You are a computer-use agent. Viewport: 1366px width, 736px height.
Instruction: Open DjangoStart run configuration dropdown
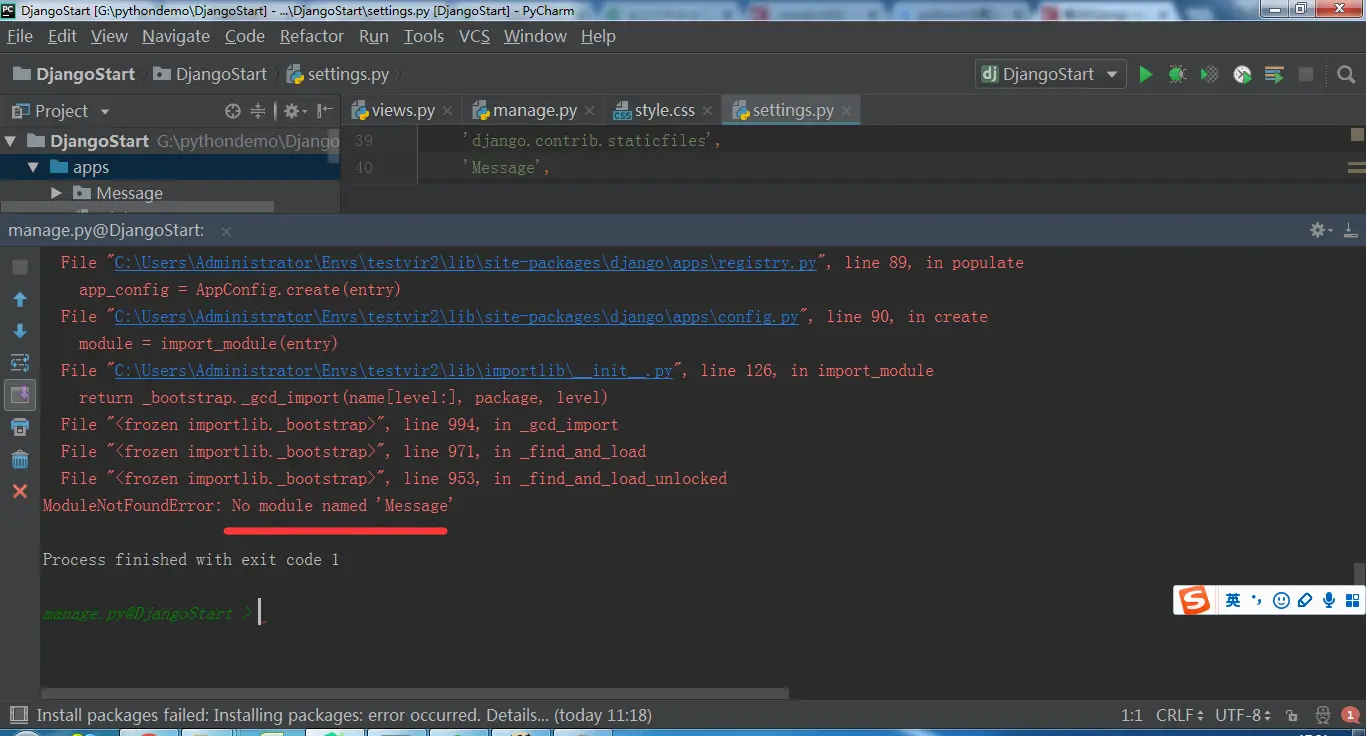[x=1051, y=74]
